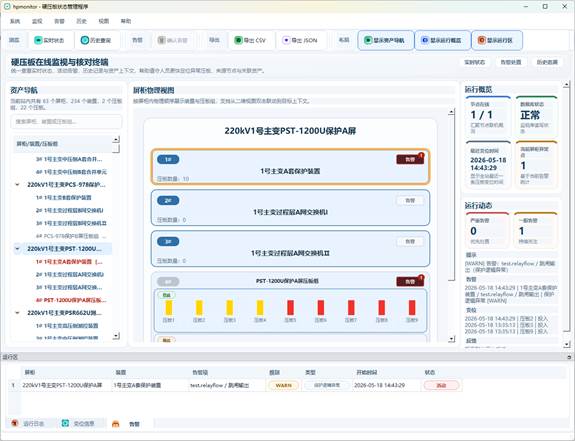Collapse the 220kV1号主变PST-1200U tree node
This screenshot has height=441, width=575.
point(17,249)
